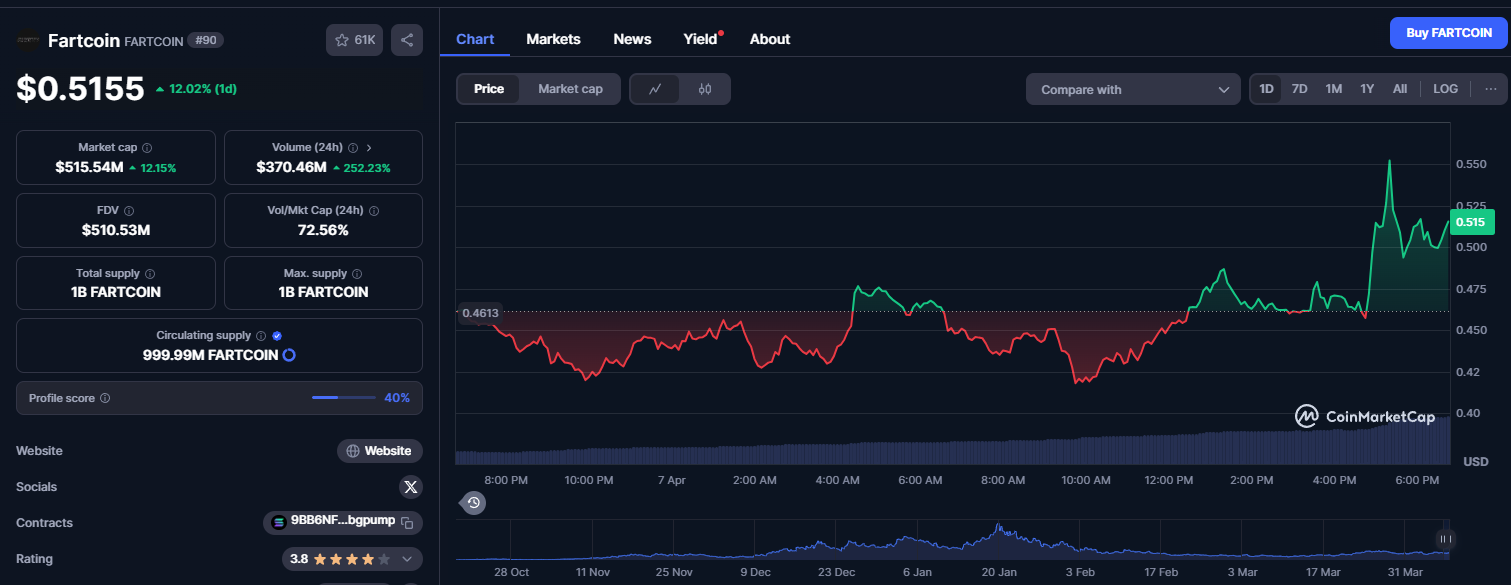The image size is (1511, 585).
Task: Open more chart options ellipsis menu
Action: click(1490, 89)
